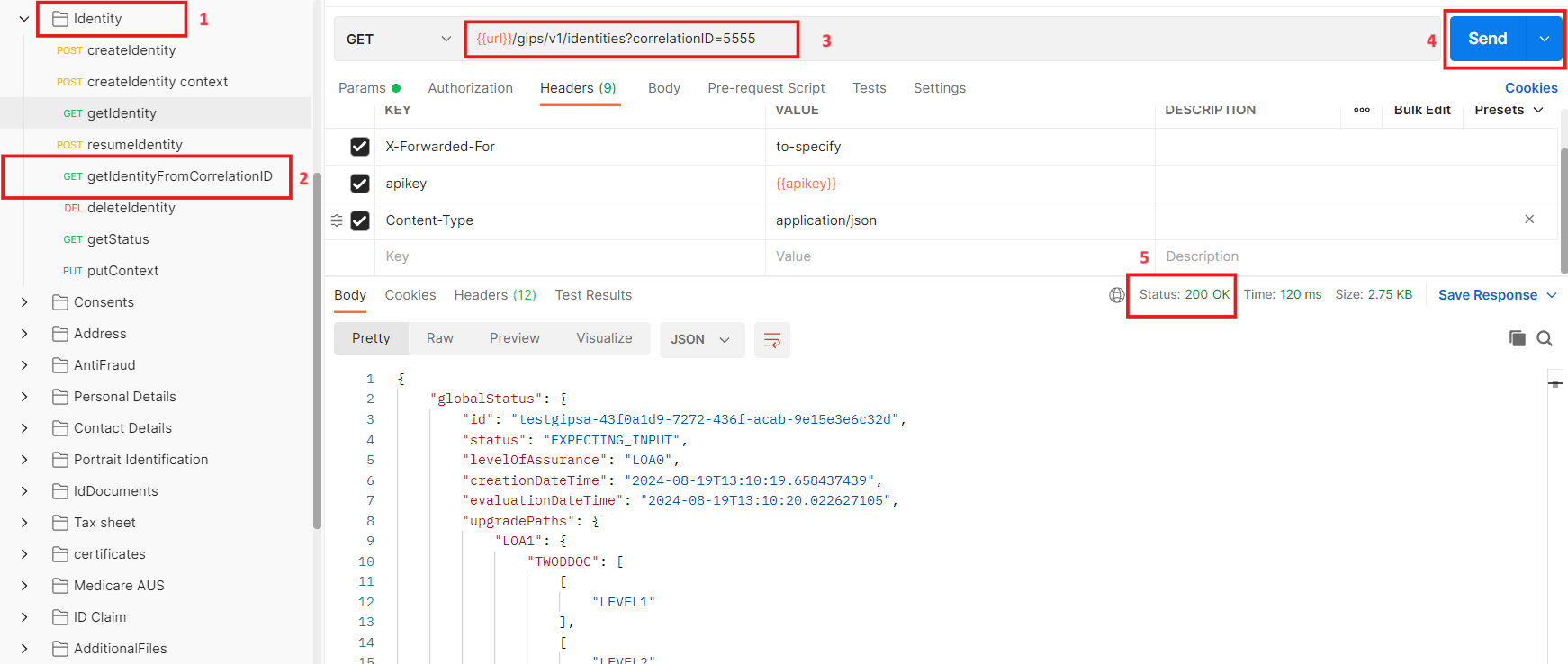Open the response Headers (12) tab
Viewport: 1568px width, 664px height.
pos(495,295)
